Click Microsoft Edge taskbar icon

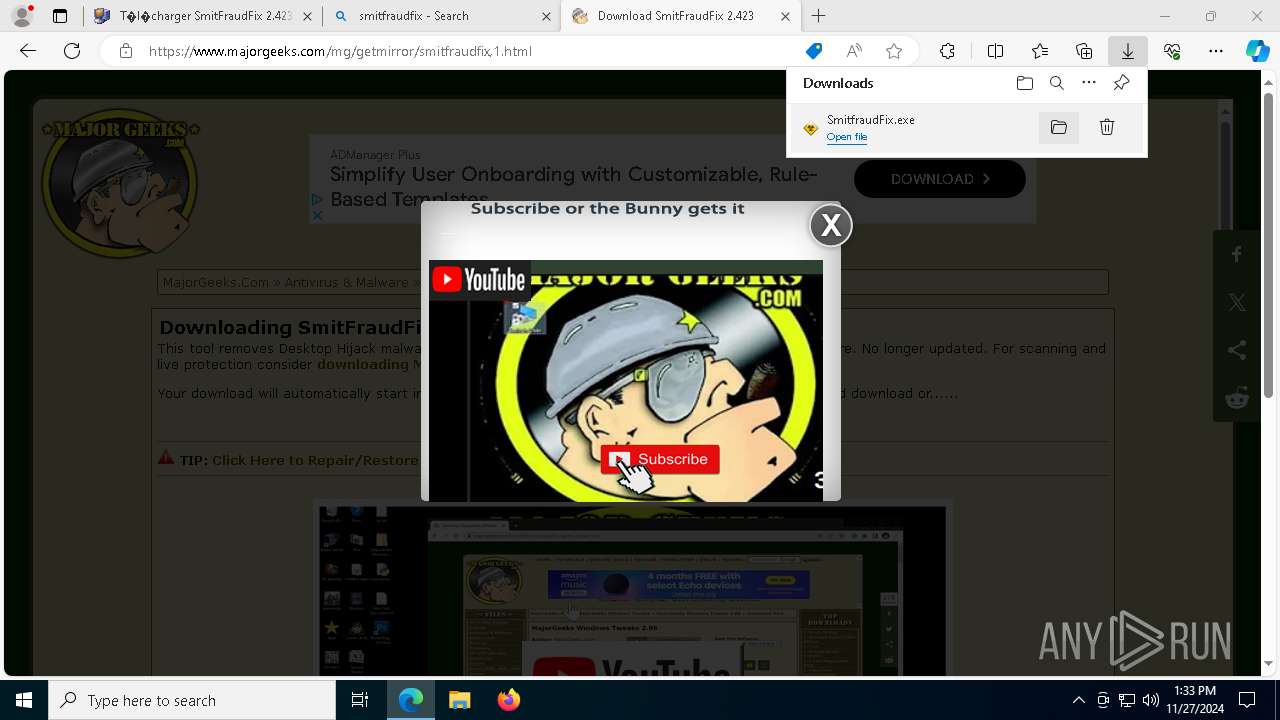pos(411,700)
